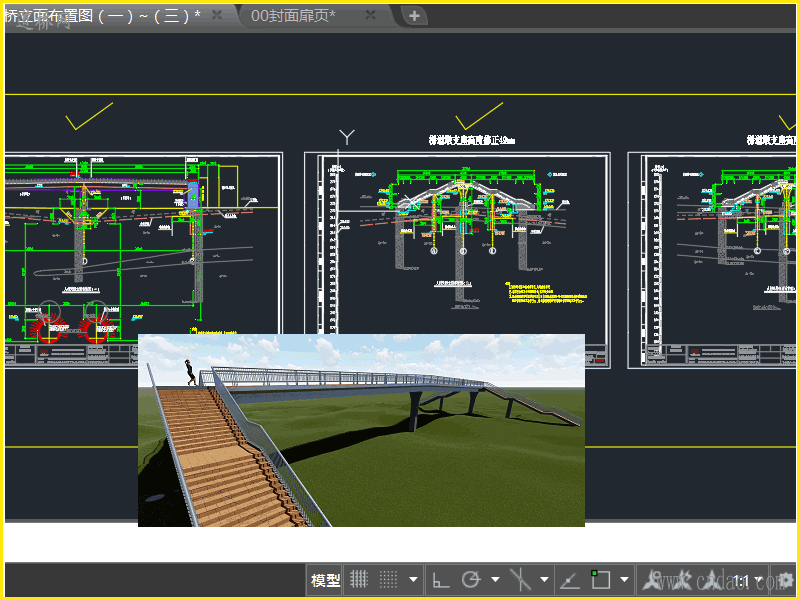This screenshot has height=600, width=800.
Task: Click the first annotation scale icon
Action: 653,580
